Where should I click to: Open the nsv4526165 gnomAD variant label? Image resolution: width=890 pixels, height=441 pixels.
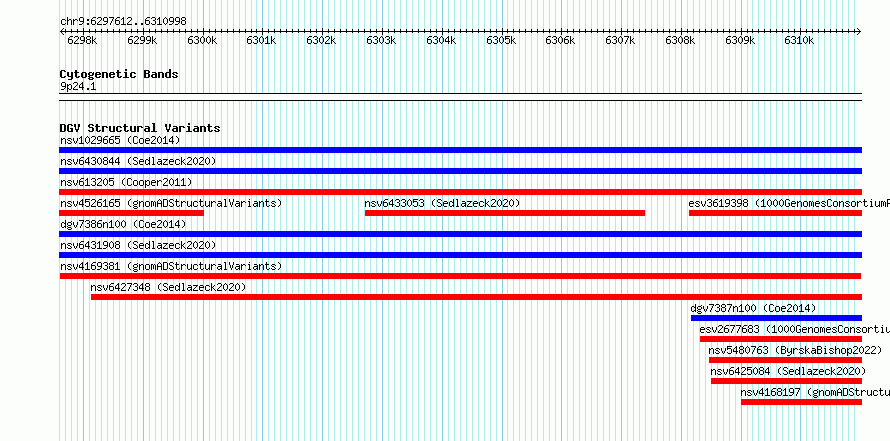pos(171,203)
